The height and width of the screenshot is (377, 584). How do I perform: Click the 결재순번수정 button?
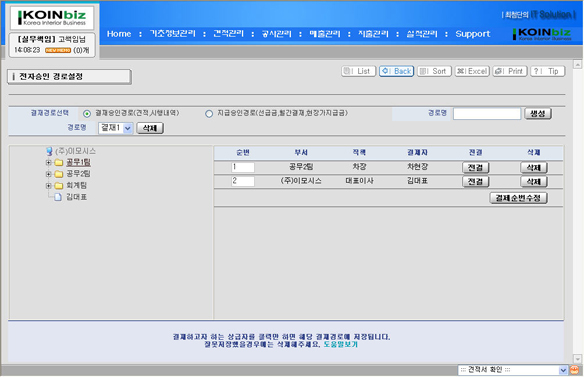click(518, 198)
